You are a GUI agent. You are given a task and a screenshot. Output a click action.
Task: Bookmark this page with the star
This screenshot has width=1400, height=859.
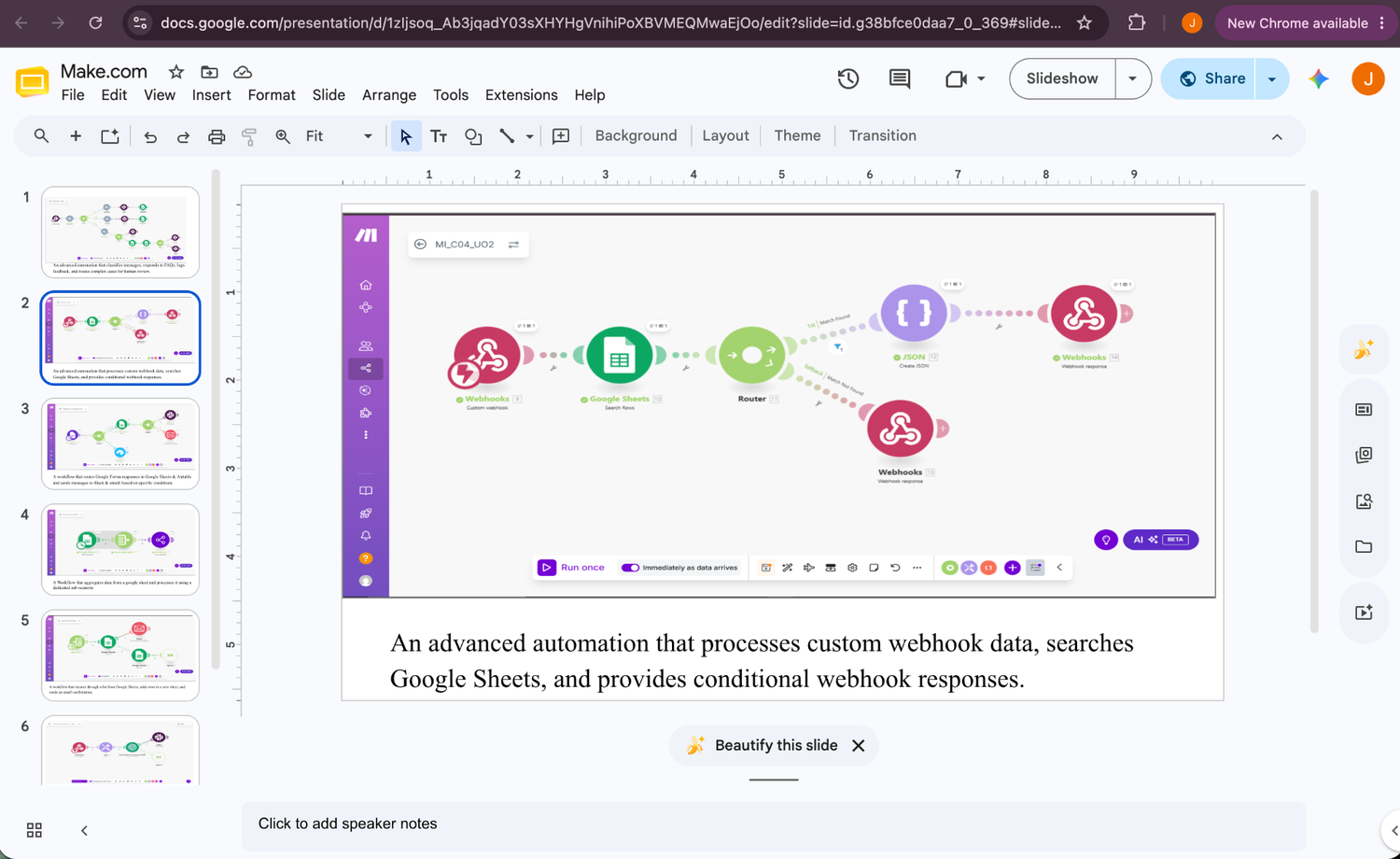pos(1085,22)
